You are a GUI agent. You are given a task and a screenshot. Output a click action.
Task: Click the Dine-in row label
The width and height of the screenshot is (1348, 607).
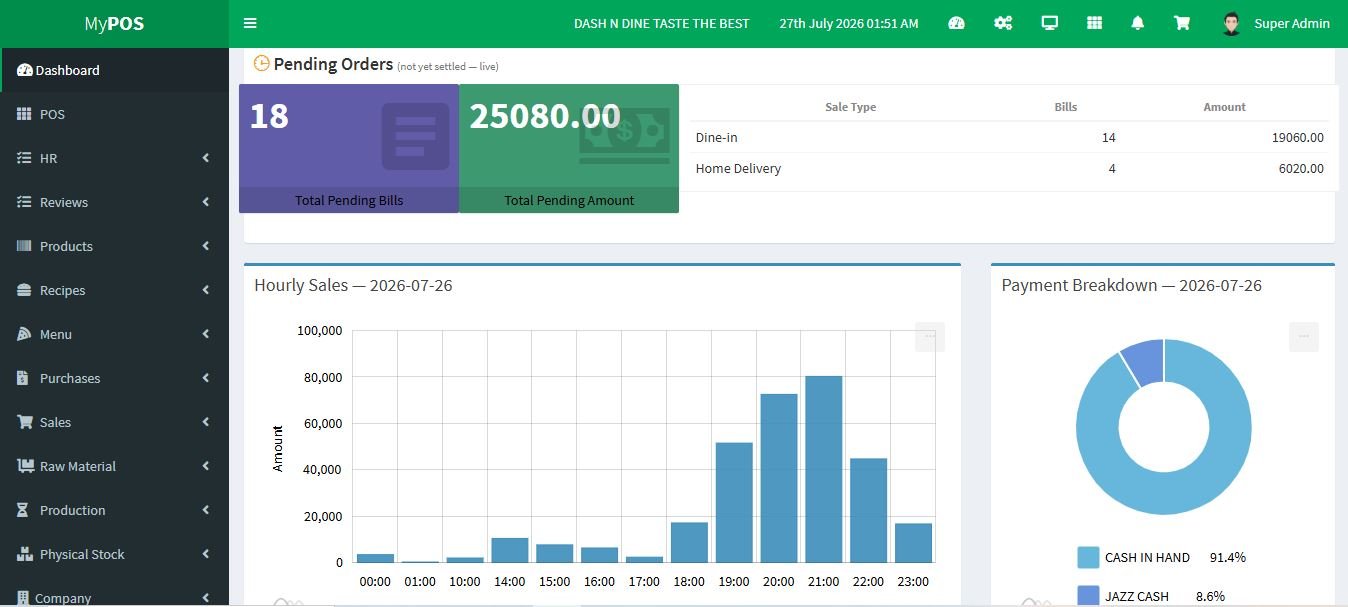[717, 137]
